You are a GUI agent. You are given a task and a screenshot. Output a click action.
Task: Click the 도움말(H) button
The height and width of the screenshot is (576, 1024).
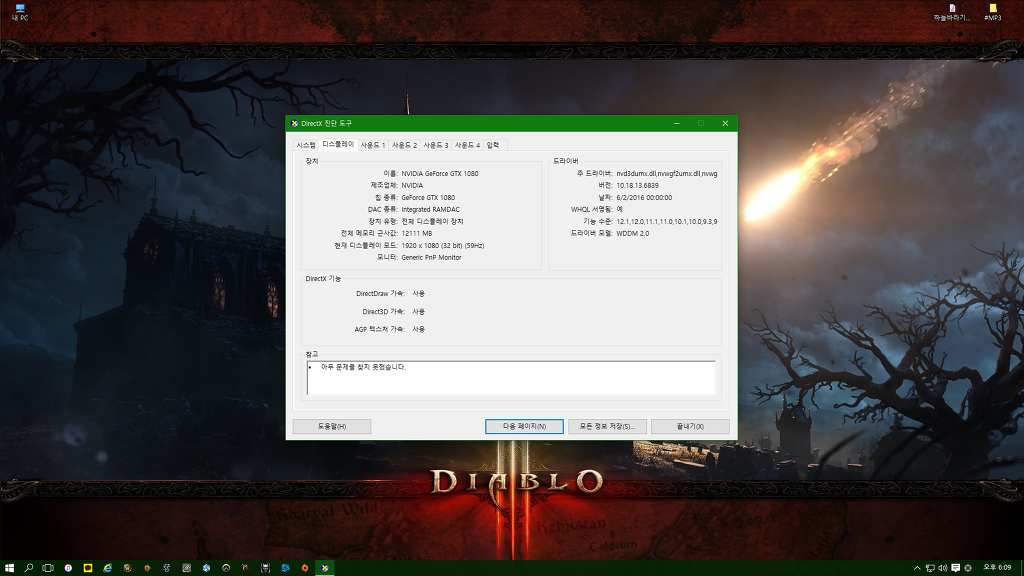[x=332, y=426]
